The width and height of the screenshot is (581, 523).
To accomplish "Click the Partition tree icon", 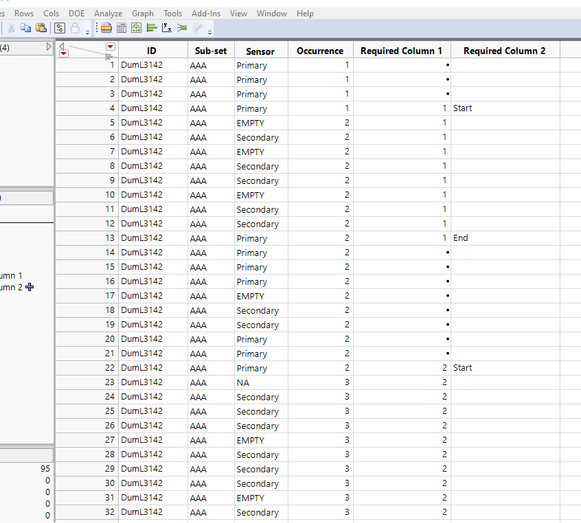I will [182, 28].
